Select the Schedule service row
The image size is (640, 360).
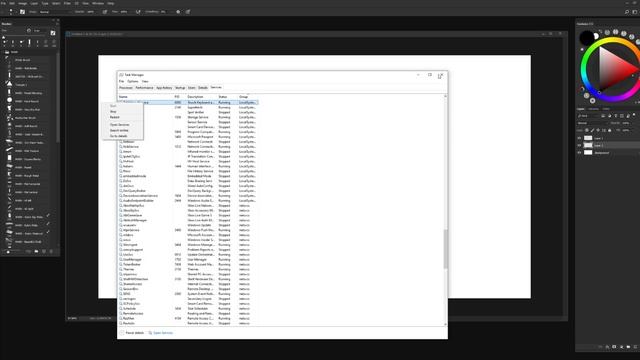(x=188, y=309)
